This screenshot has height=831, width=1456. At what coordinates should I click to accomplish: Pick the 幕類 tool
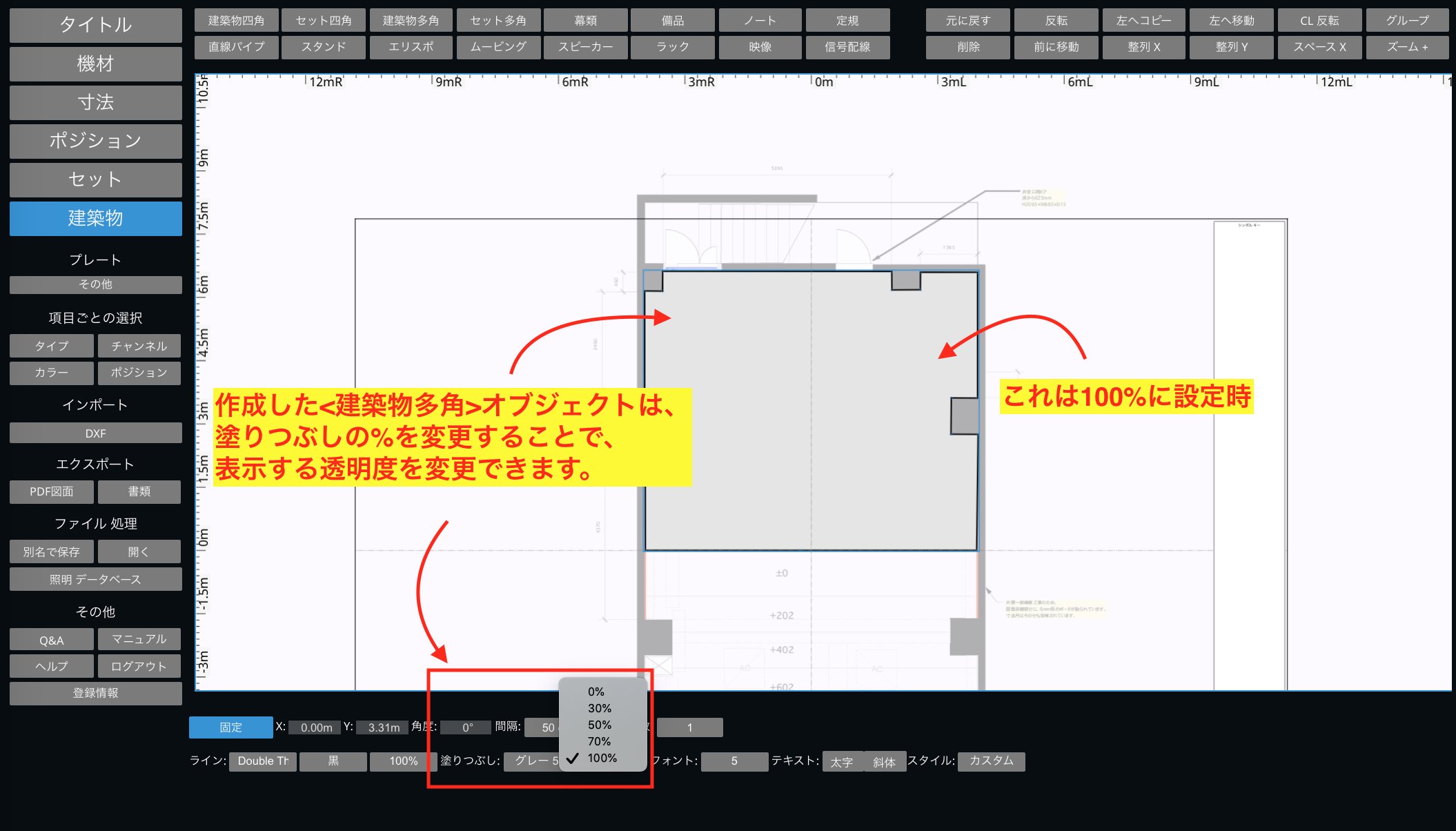point(586,21)
